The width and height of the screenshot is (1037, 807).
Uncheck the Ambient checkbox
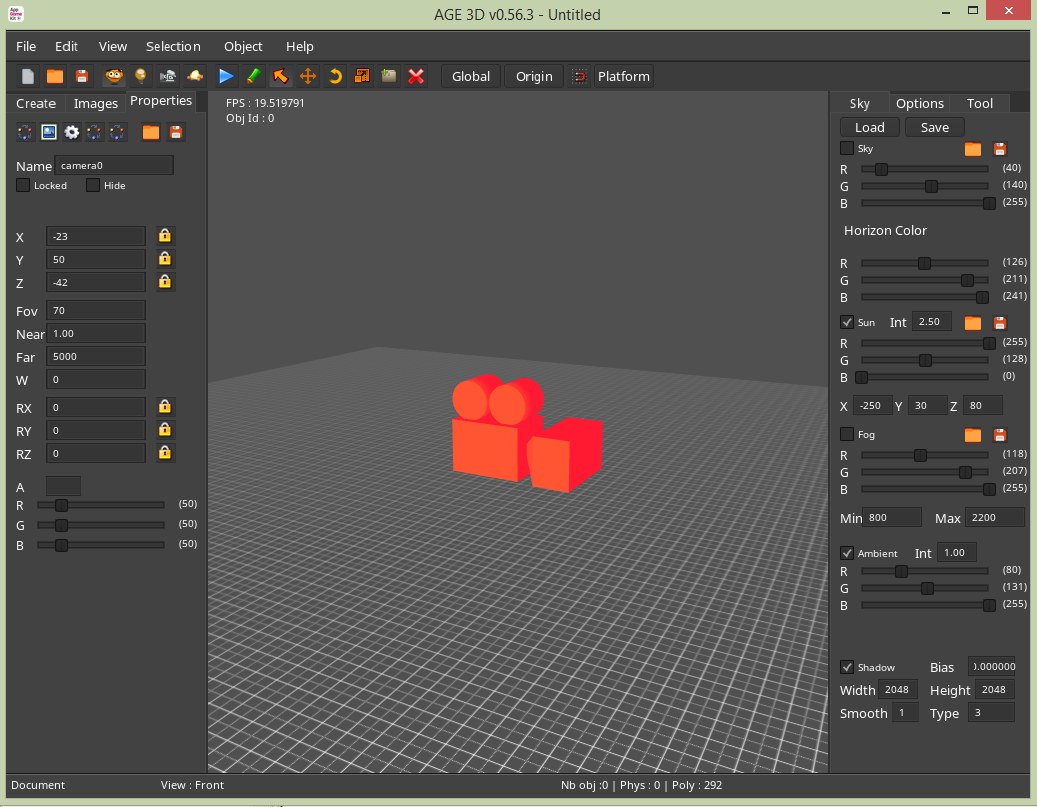click(x=847, y=553)
